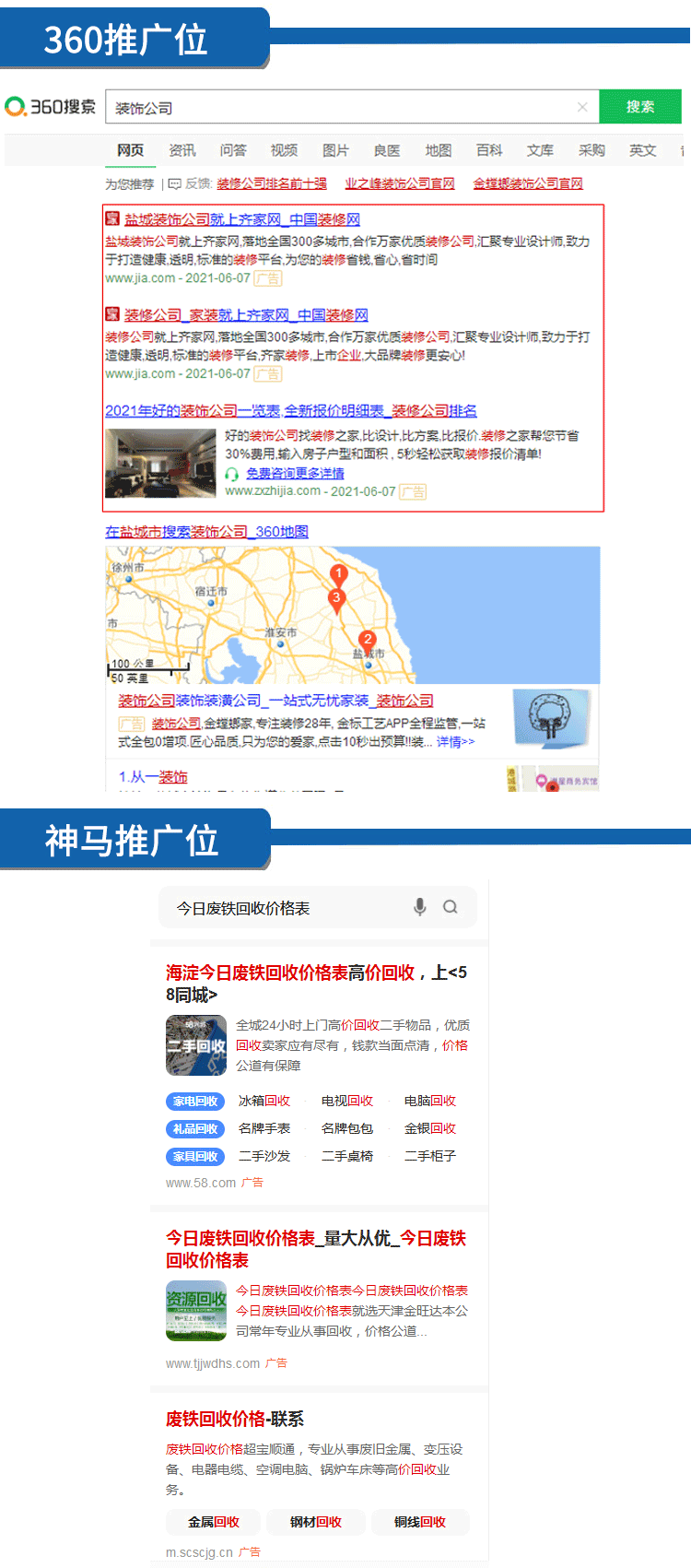
Task: Open 在盐城市搜索装饰公司_360地图 link
Action: 206,532
